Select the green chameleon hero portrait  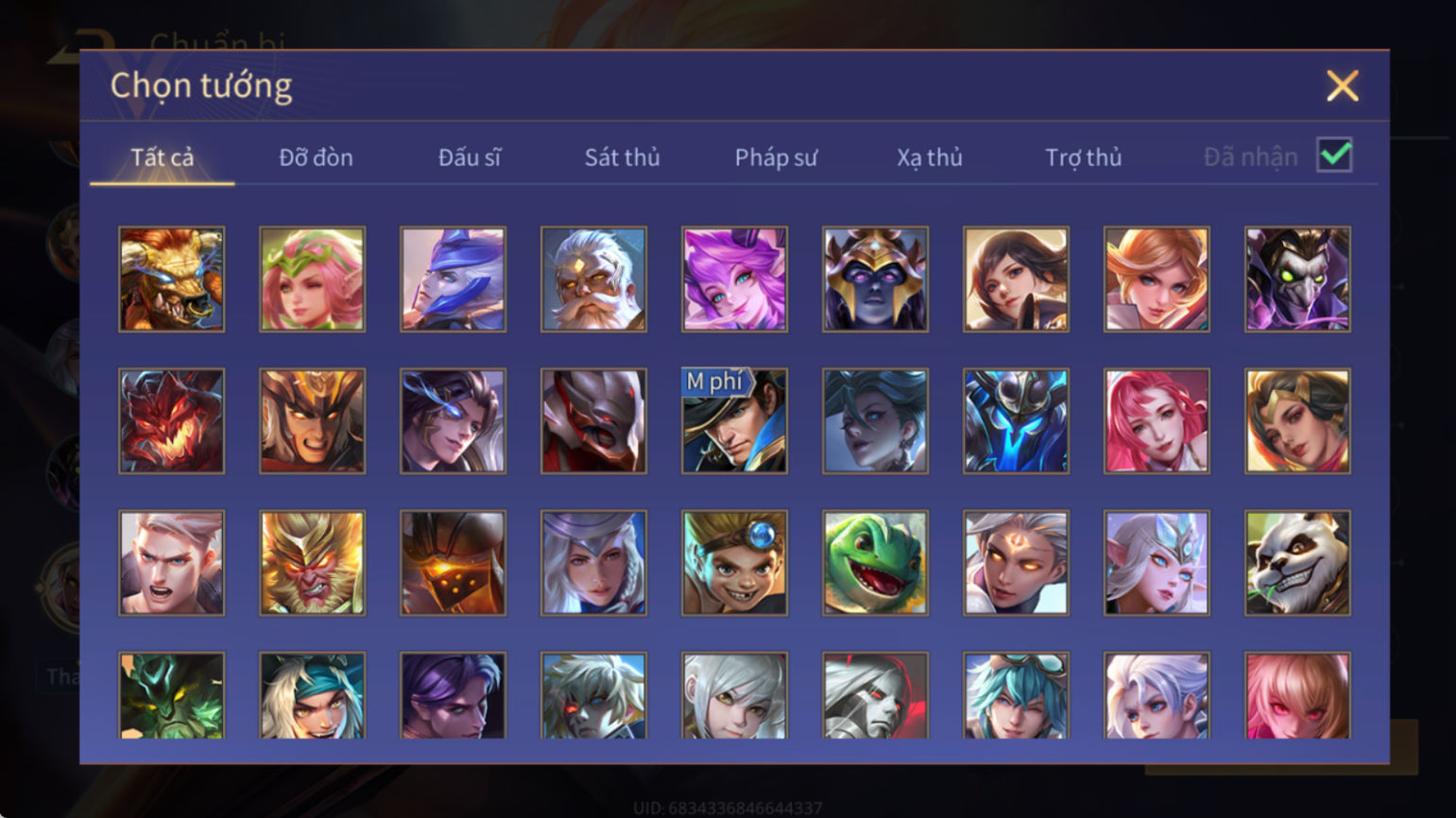tap(875, 563)
